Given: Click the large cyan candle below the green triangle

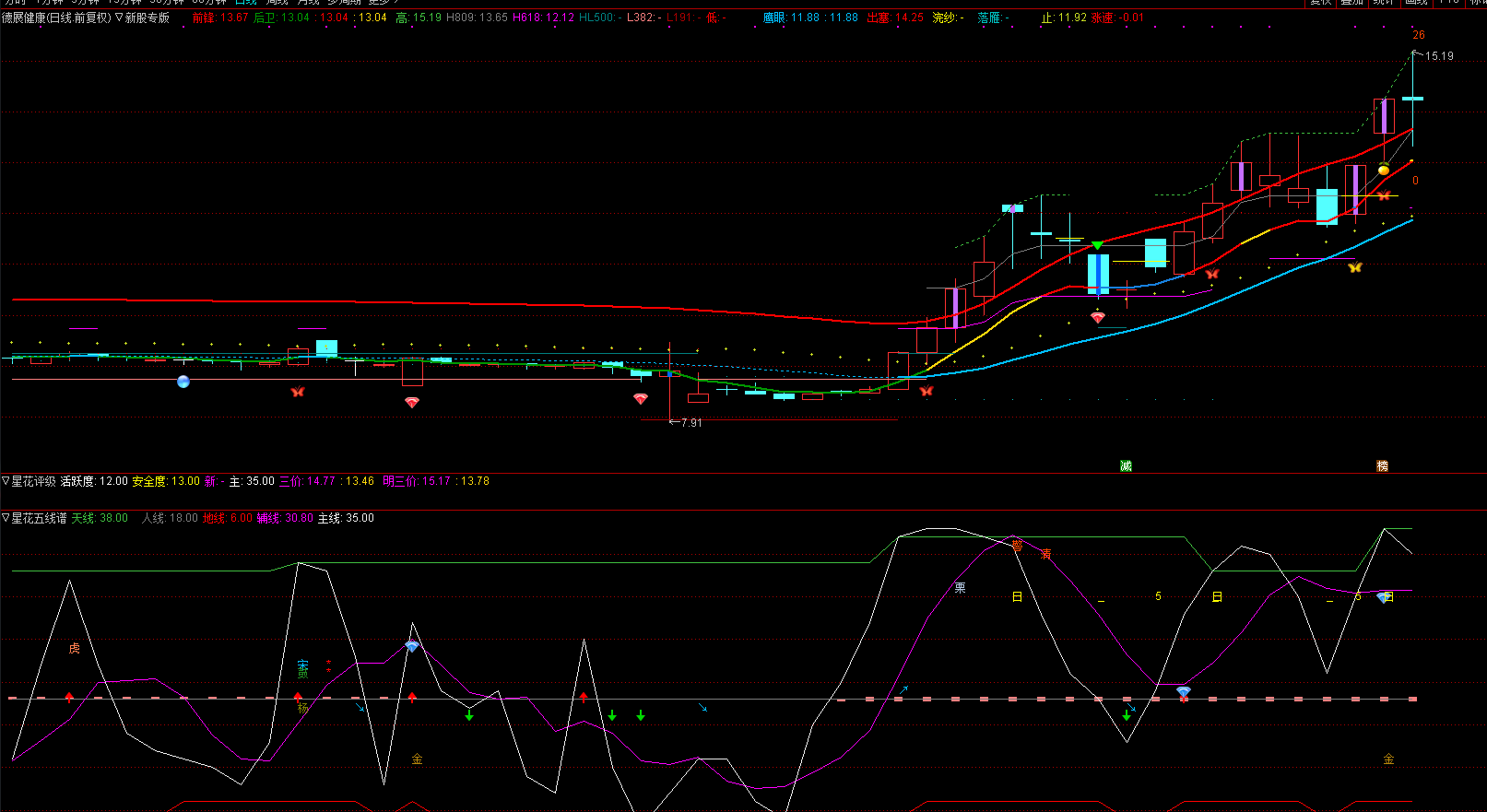Looking at the screenshot, I should point(1098,273).
